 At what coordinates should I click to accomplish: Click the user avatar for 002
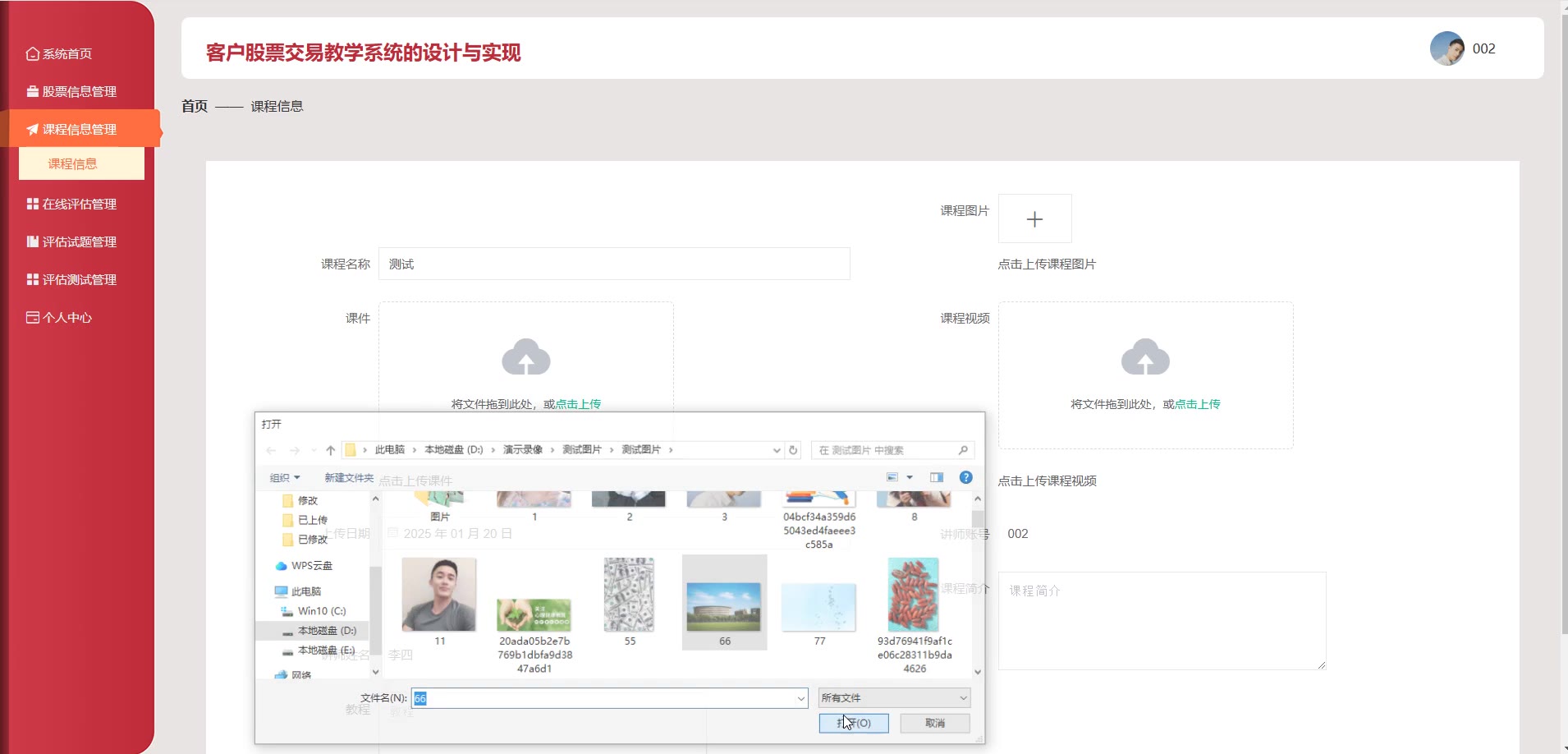click(x=1447, y=48)
